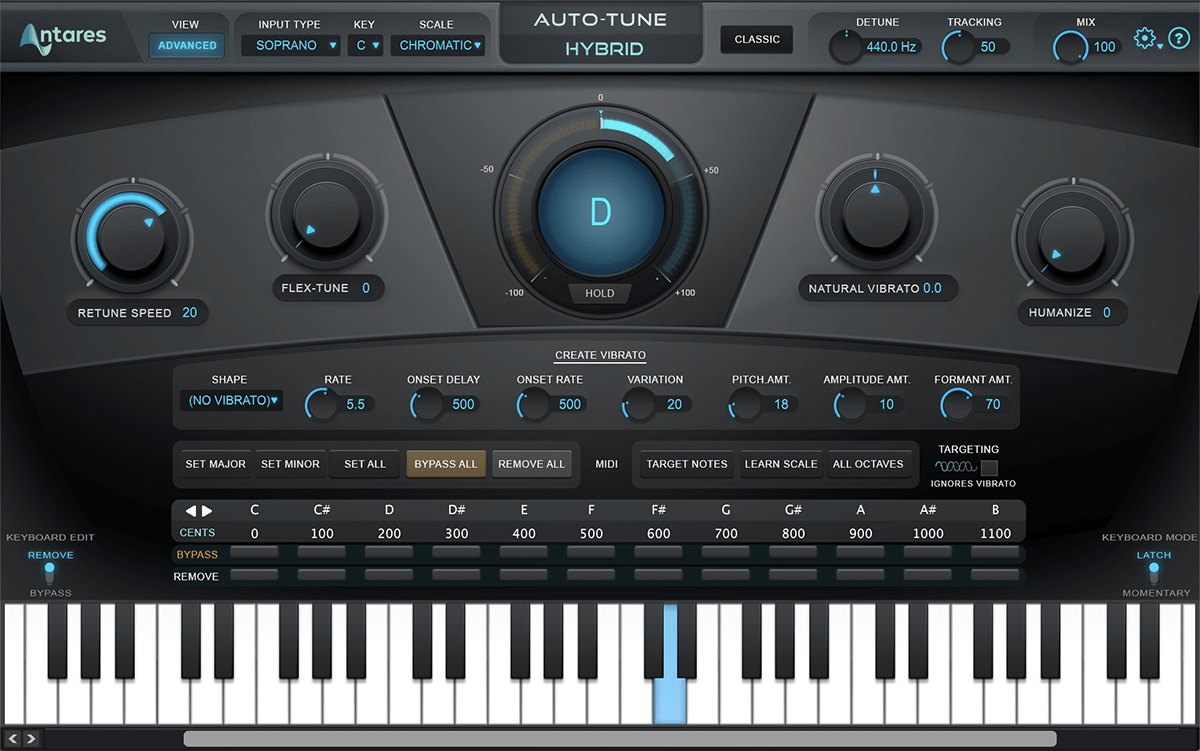Click the Set Major button
1200x751 pixels.
[215, 464]
